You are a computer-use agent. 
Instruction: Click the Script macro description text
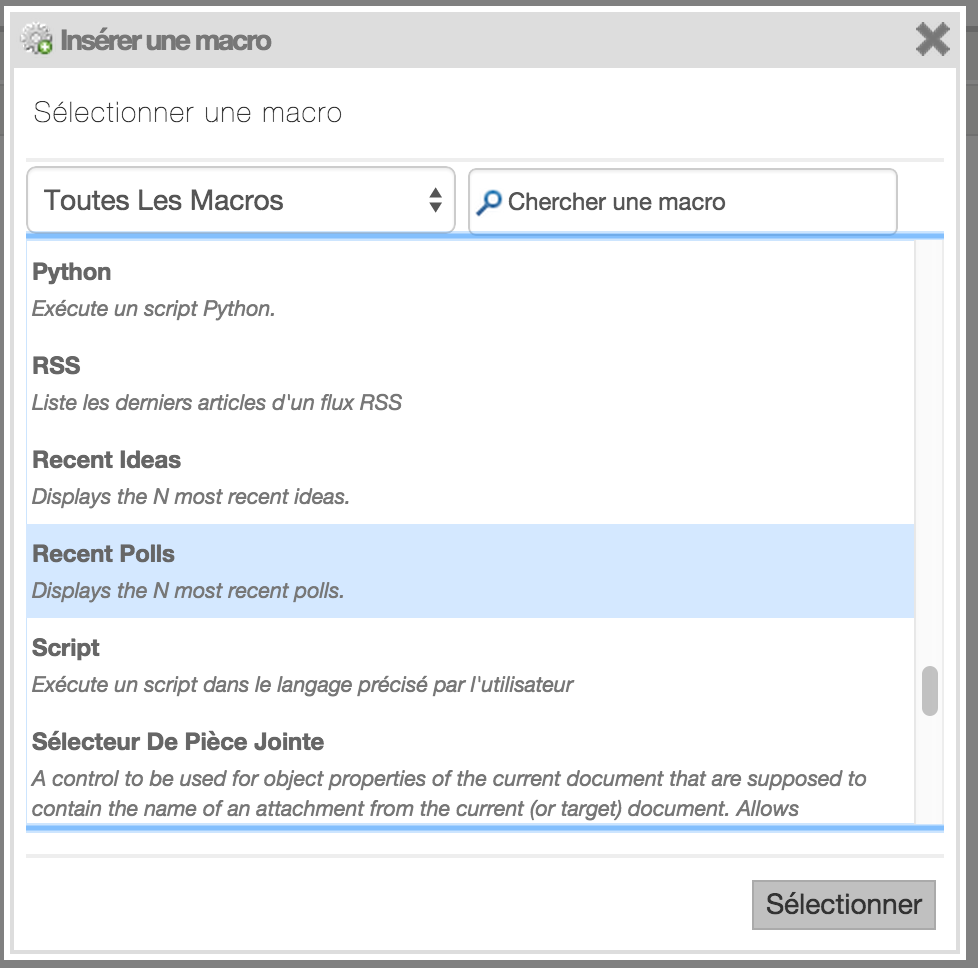[303, 685]
